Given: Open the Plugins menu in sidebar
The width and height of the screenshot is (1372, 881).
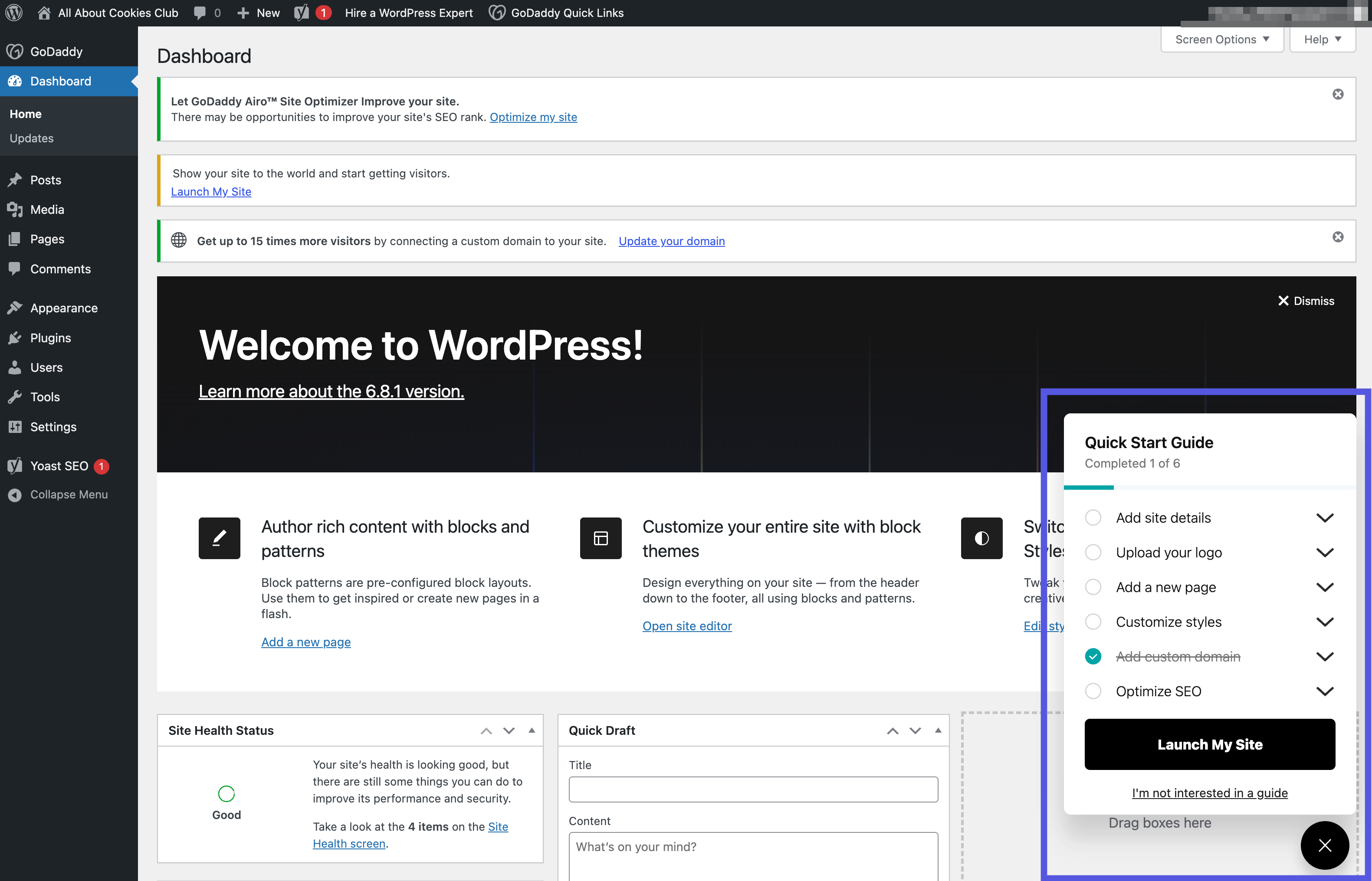Looking at the screenshot, I should coord(50,338).
